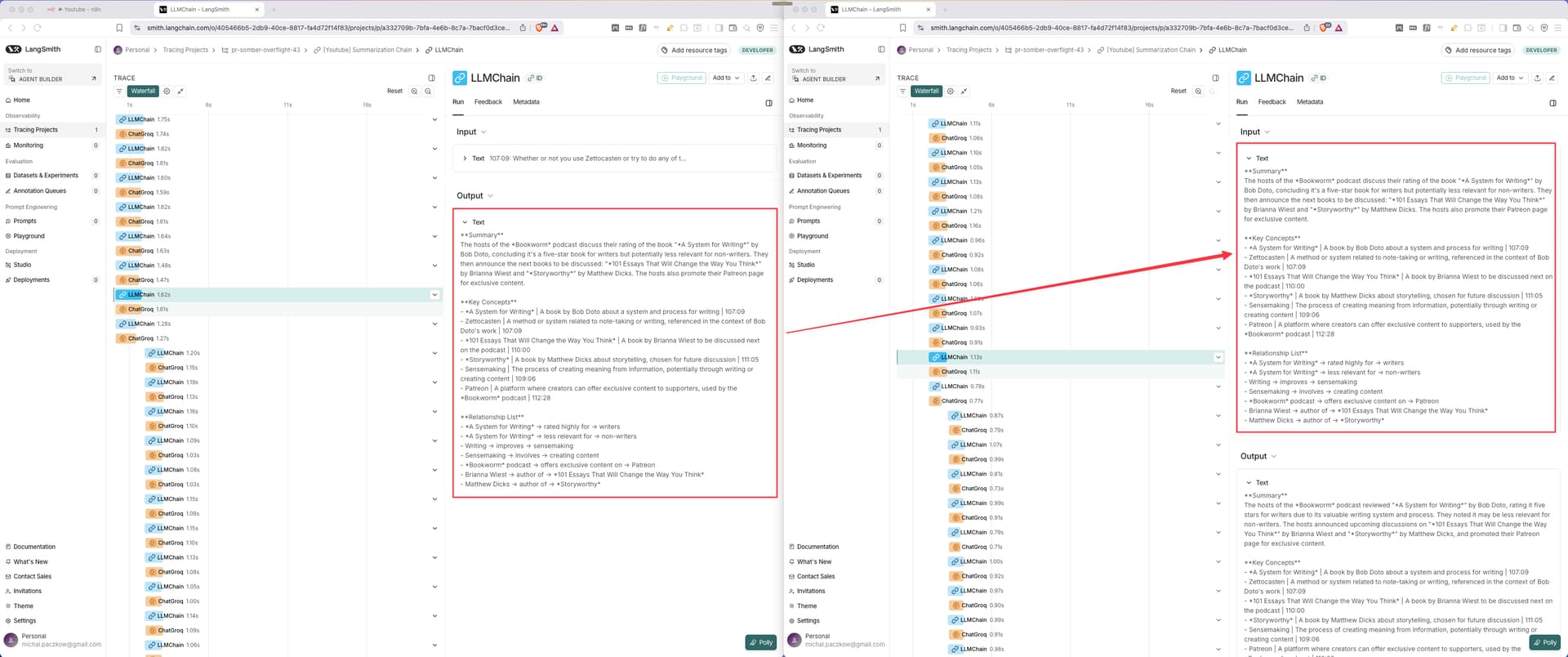The height and width of the screenshot is (657, 1568).
Task: Open the Polly assistant in left window
Action: pyautogui.click(x=762, y=642)
